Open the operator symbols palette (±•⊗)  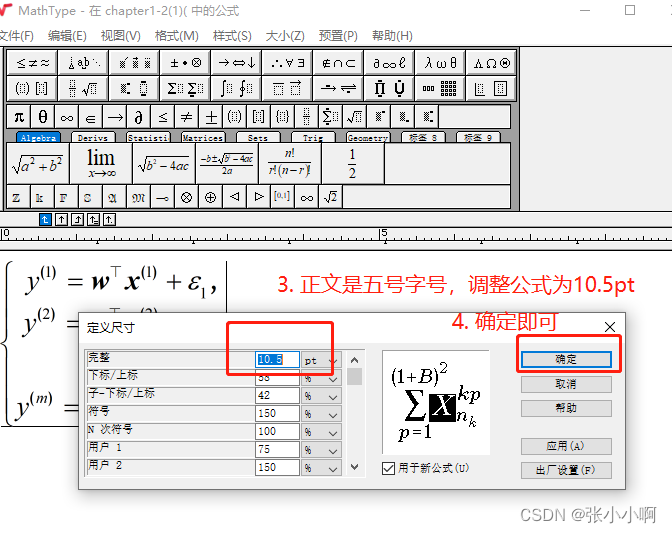pyautogui.click(x=185, y=63)
